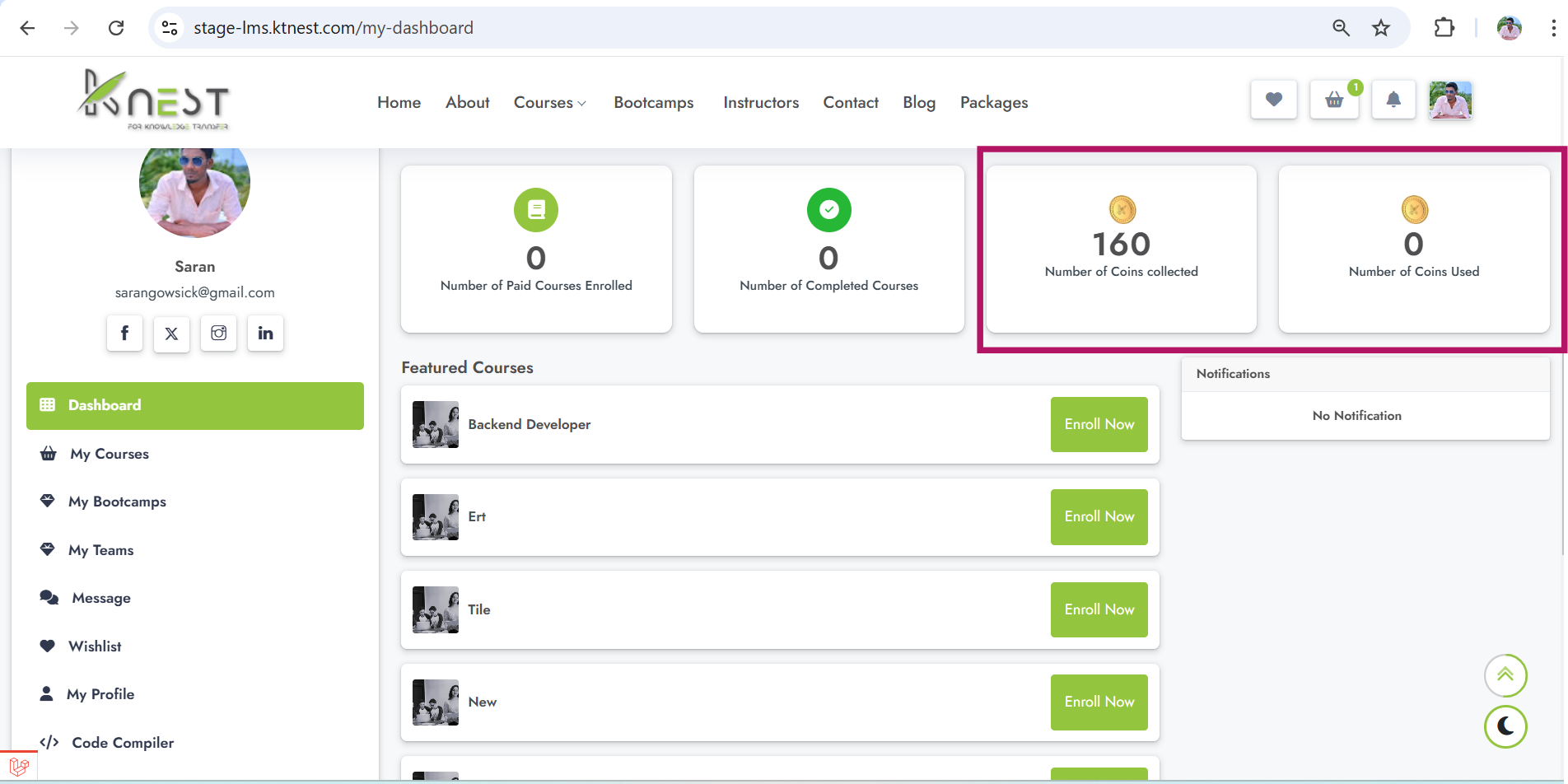The image size is (1568, 784).
Task: Bookmark this page with the star icon
Action: (1381, 28)
